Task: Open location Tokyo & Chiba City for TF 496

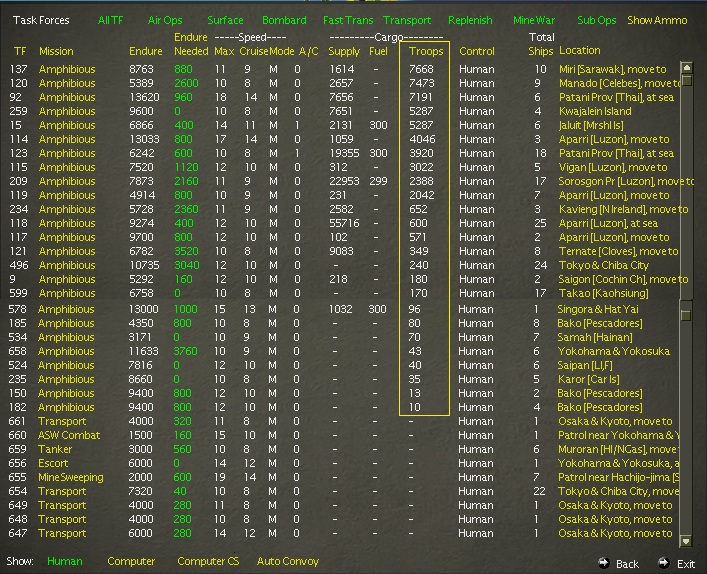Action: click(x=604, y=265)
